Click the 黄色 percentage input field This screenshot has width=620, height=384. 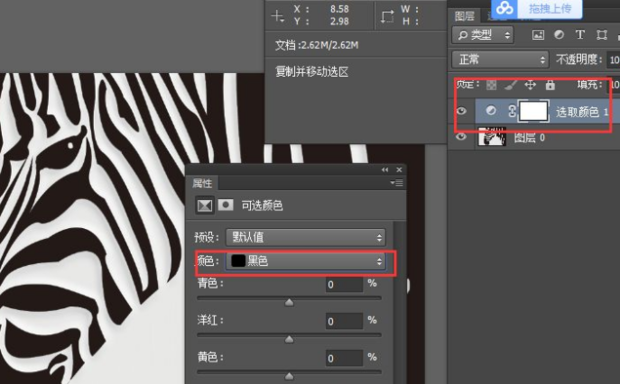coord(344,358)
